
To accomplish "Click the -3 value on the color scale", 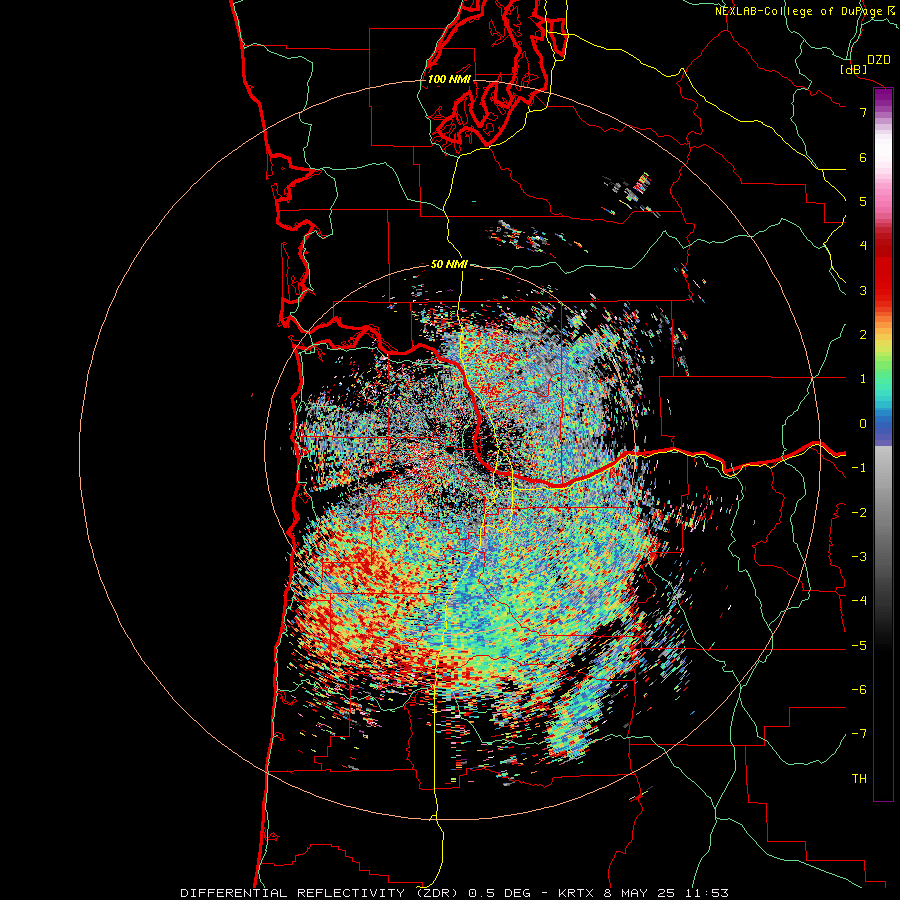I will coord(859,557).
